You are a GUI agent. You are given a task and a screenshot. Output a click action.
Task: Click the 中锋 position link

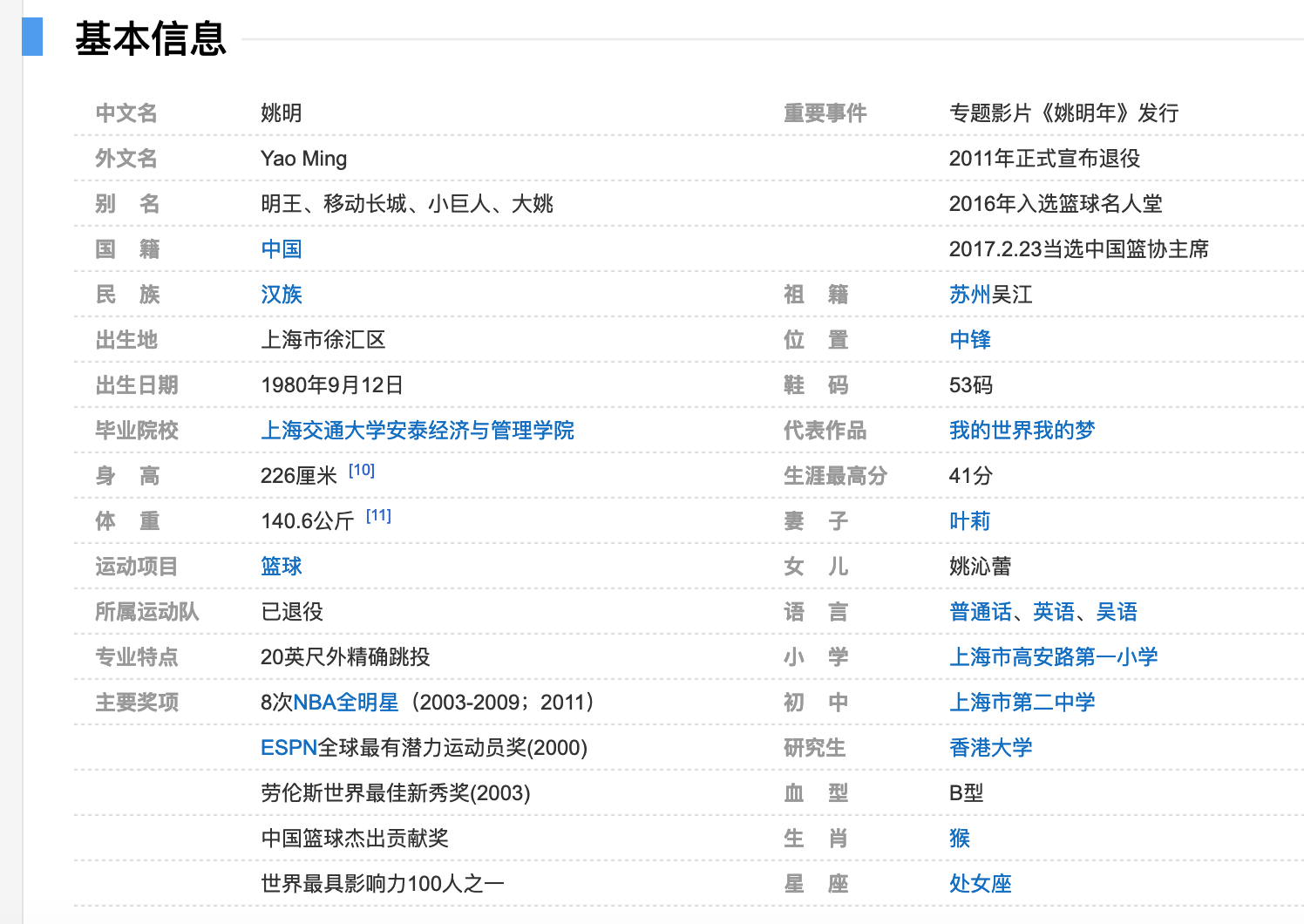click(970, 340)
